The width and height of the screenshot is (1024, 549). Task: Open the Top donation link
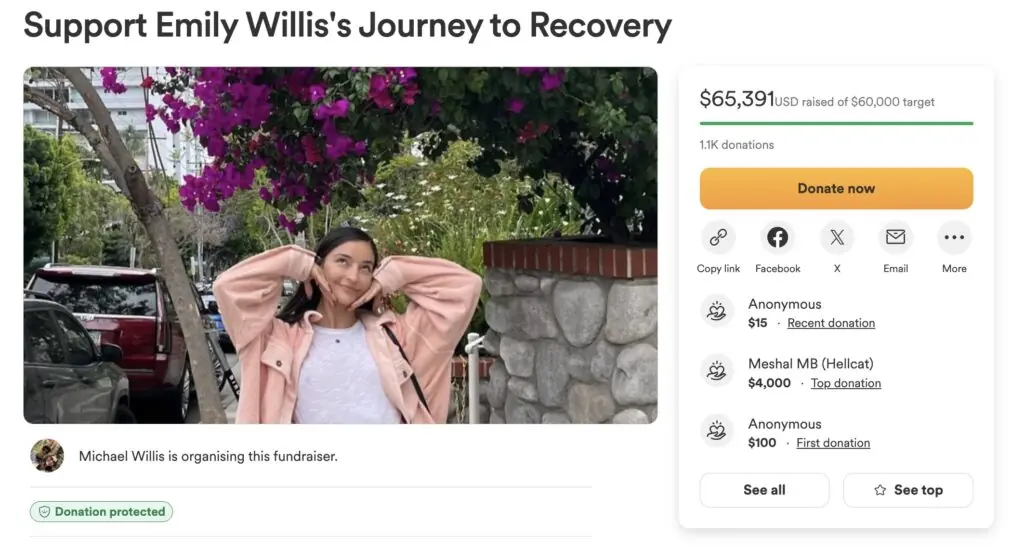(x=846, y=383)
